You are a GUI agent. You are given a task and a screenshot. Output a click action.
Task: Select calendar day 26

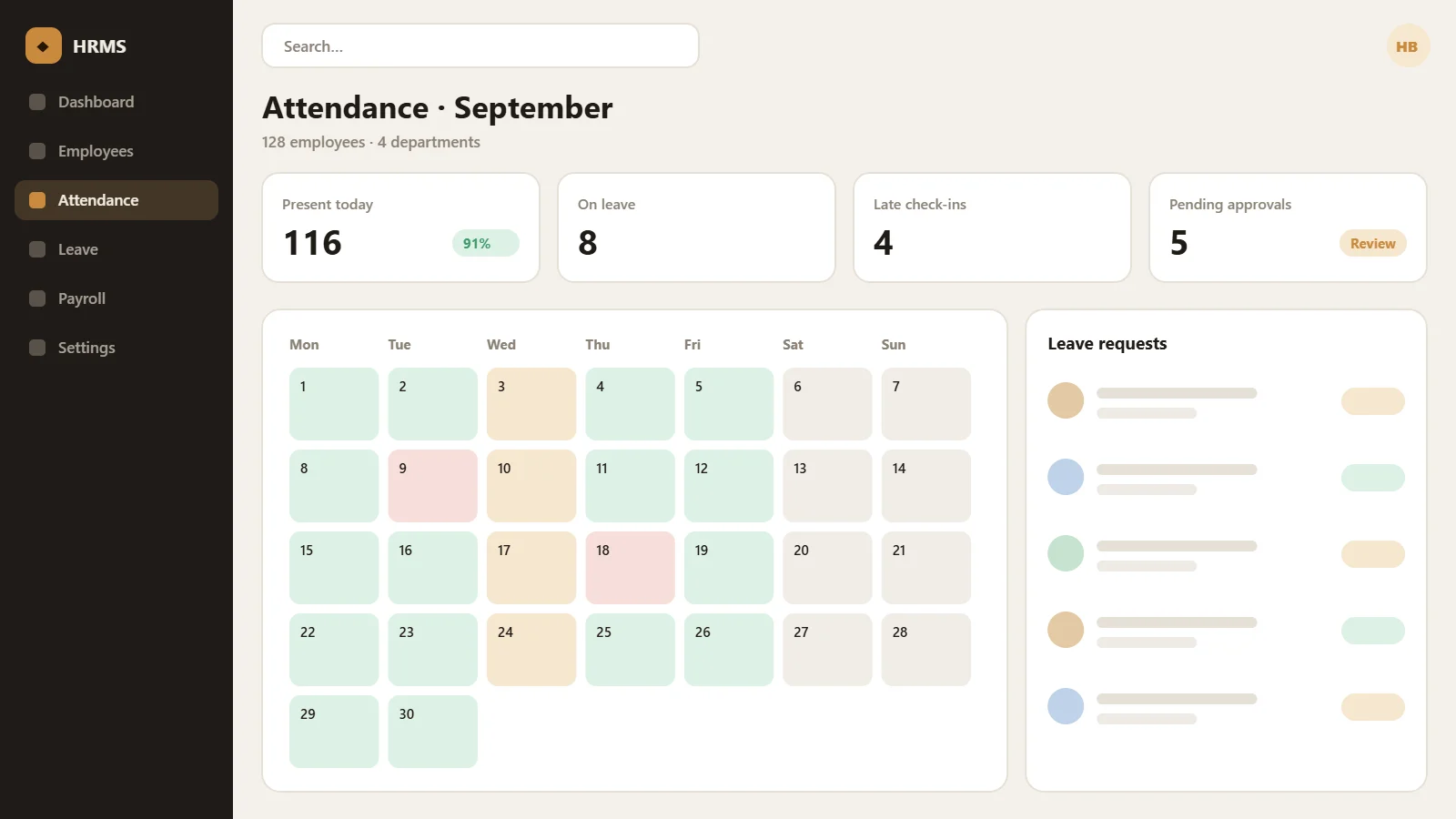pyautogui.click(x=729, y=650)
